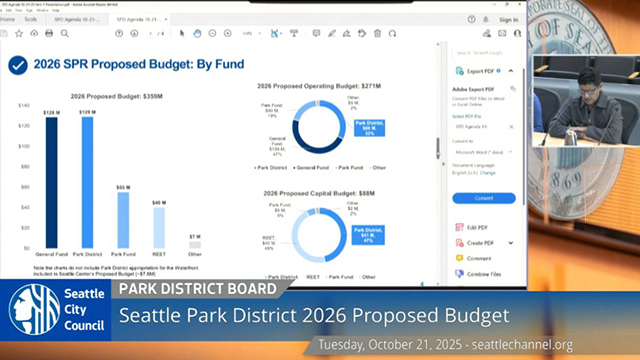Add the document to starred files
The width and height of the screenshot is (640, 360).
click(x=19, y=33)
